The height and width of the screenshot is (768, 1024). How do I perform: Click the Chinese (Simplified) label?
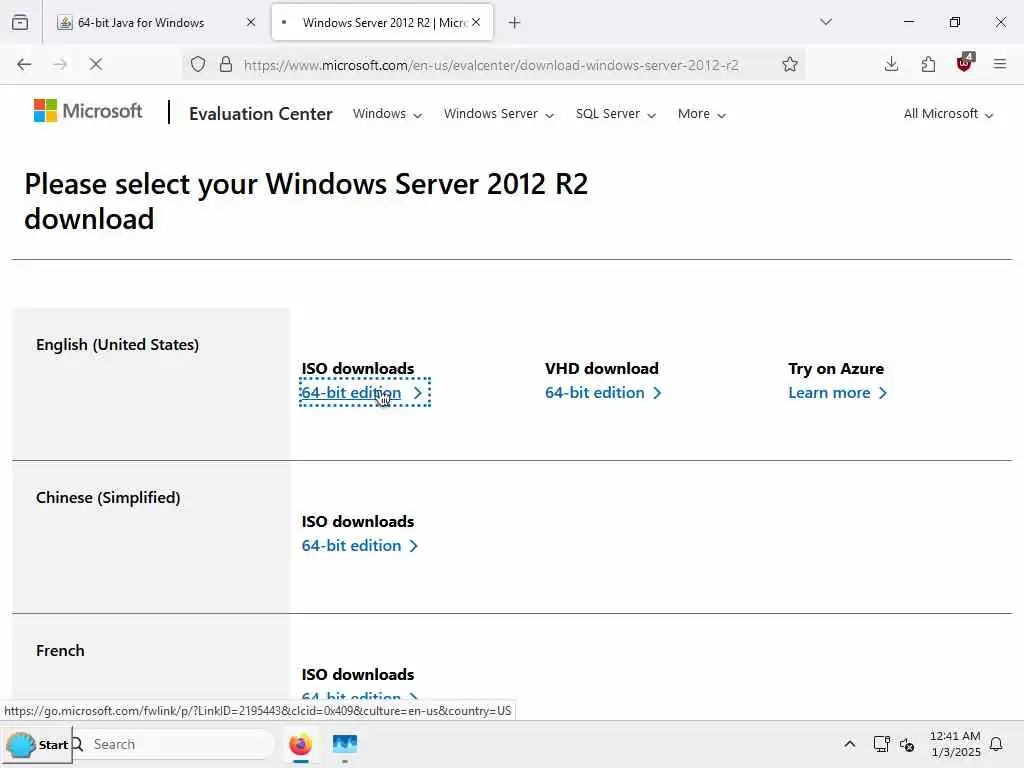pos(108,498)
